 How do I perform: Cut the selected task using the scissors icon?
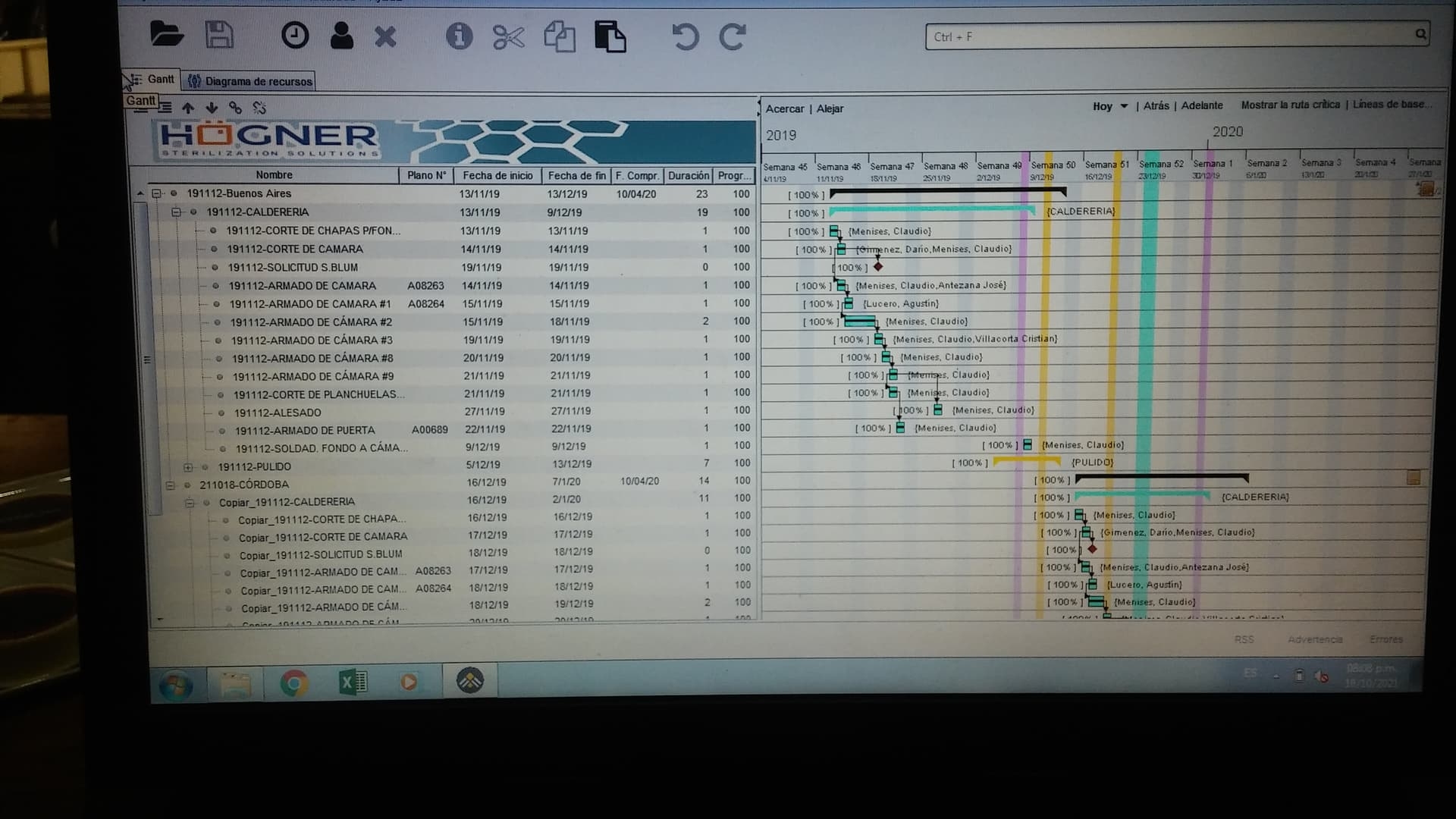[508, 36]
